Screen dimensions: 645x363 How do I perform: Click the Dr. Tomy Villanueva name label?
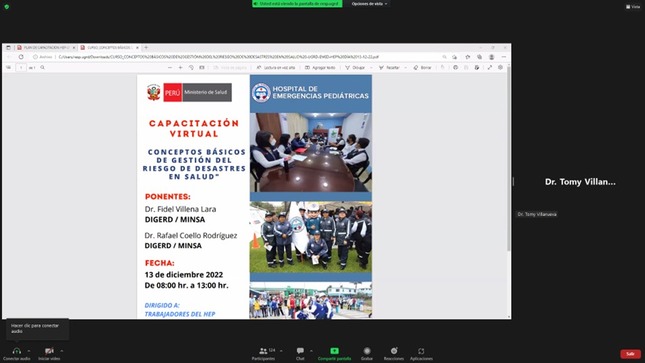(x=537, y=214)
